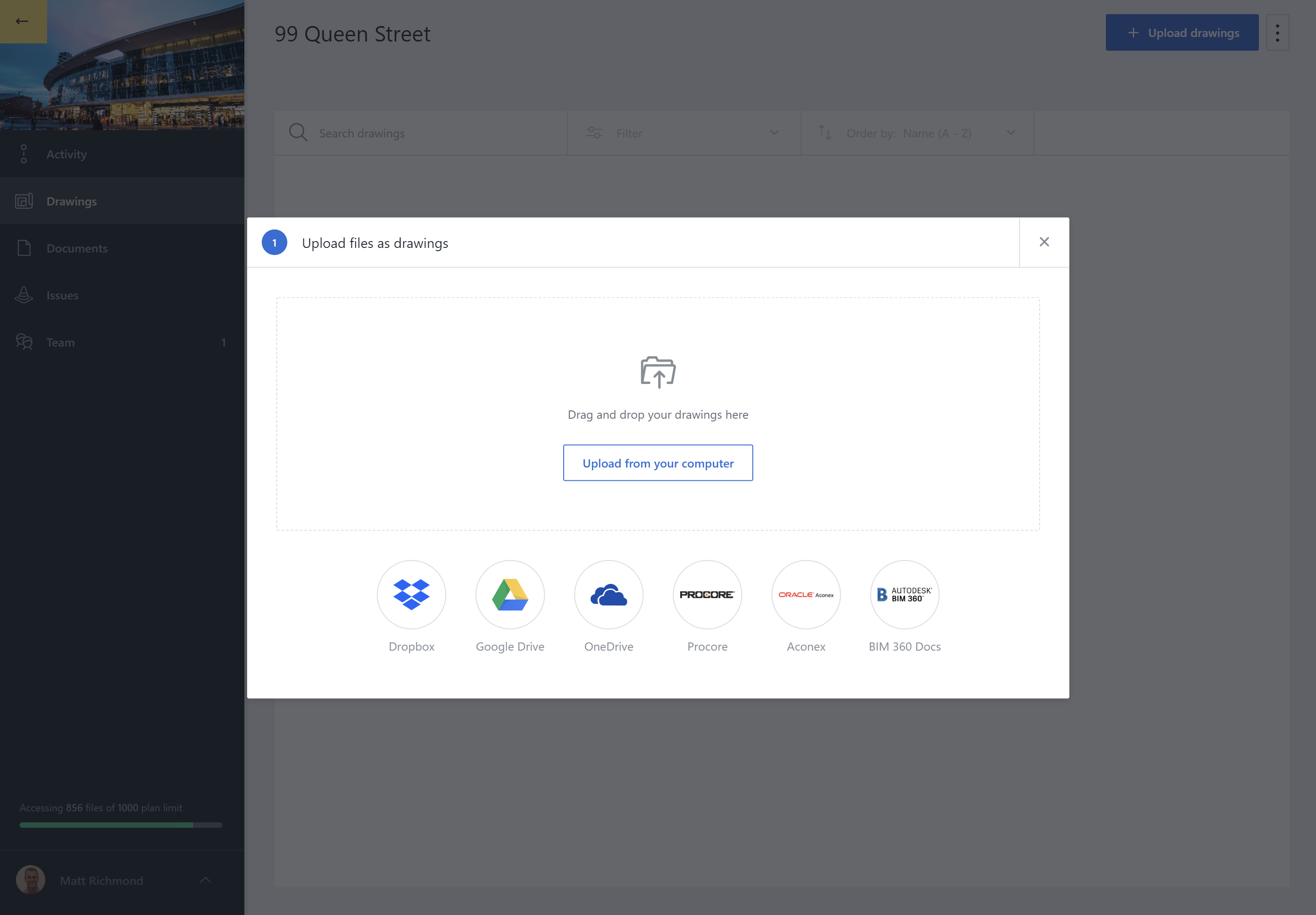The width and height of the screenshot is (1316, 915).
Task: Click the blue Upload drawings button
Action: pyautogui.click(x=1183, y=32)
